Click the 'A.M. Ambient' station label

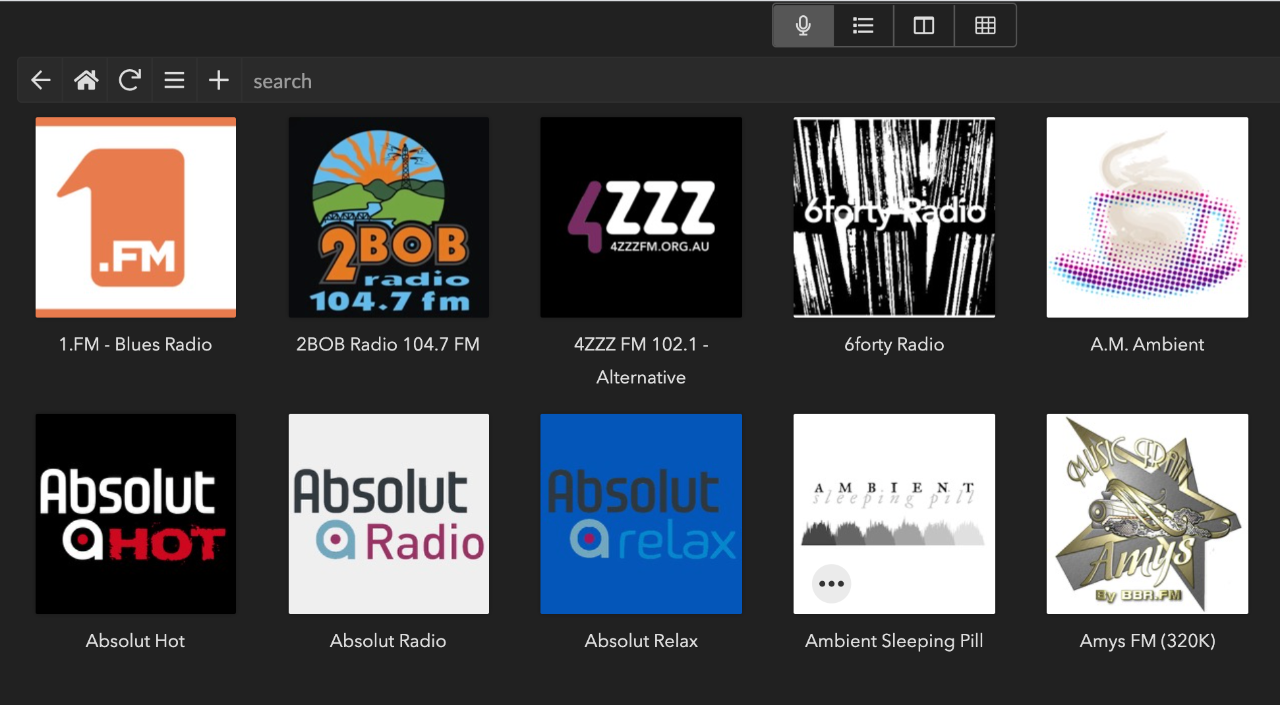click(x=1147, y=344)
